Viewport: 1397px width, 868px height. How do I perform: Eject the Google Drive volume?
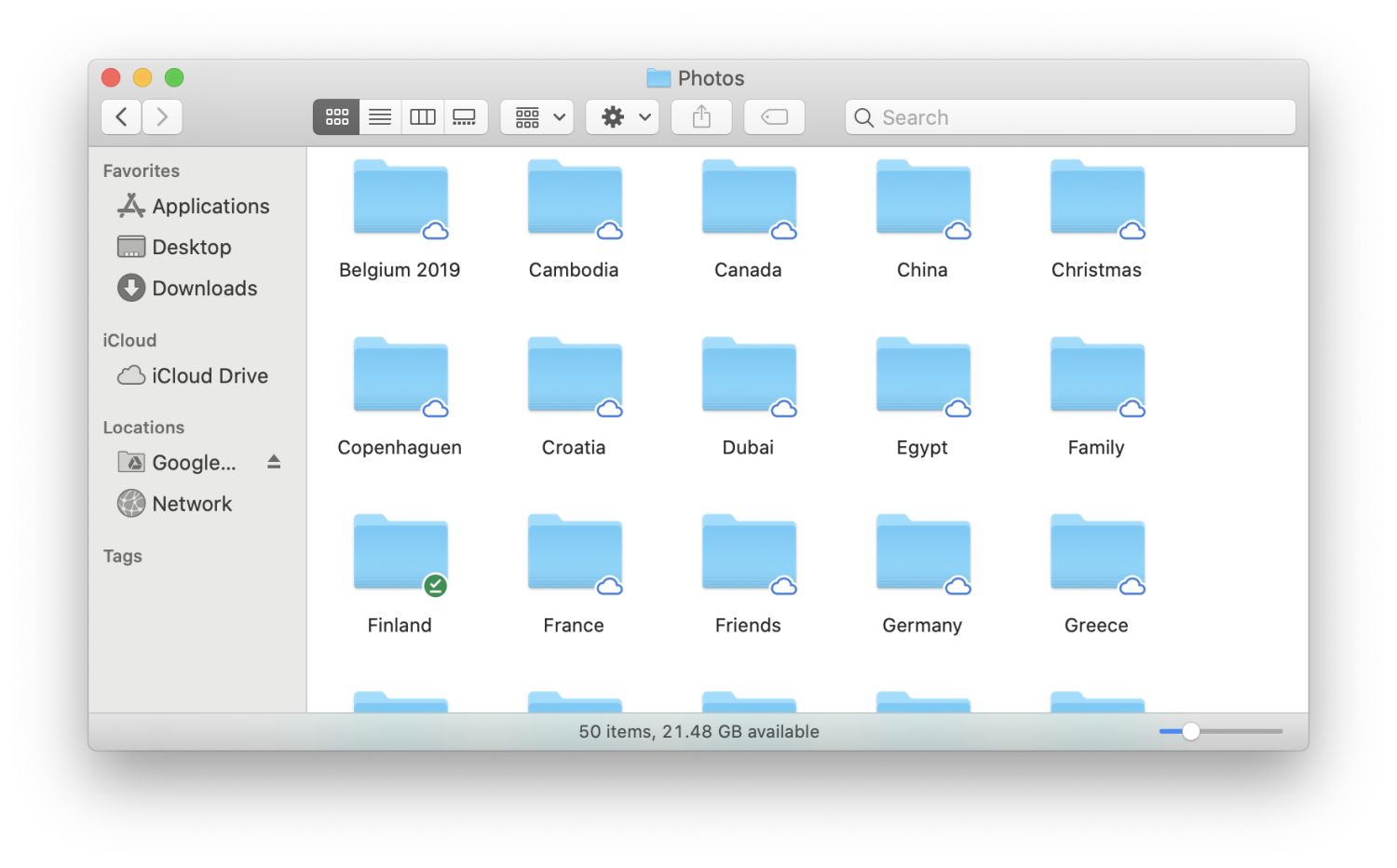(x=274, y=462)
